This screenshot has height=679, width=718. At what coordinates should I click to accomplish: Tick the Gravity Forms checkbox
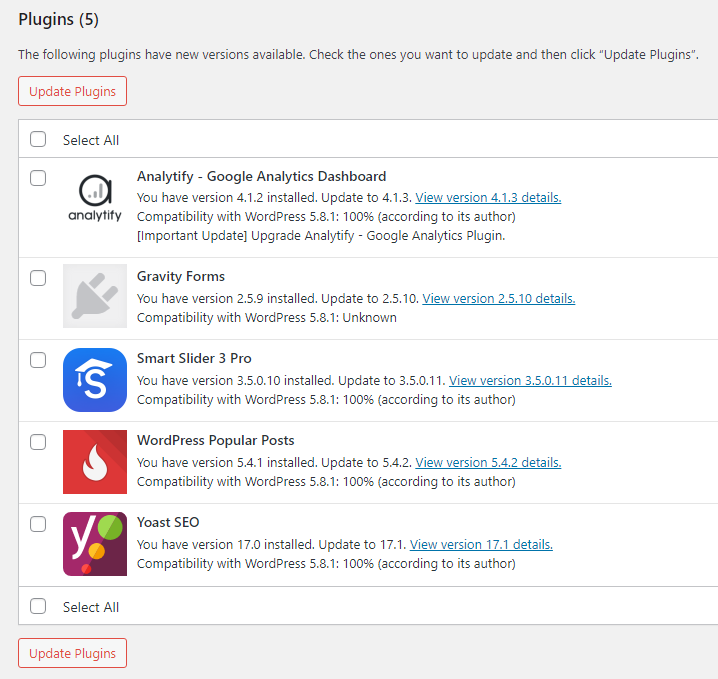[x=38, y=278]
